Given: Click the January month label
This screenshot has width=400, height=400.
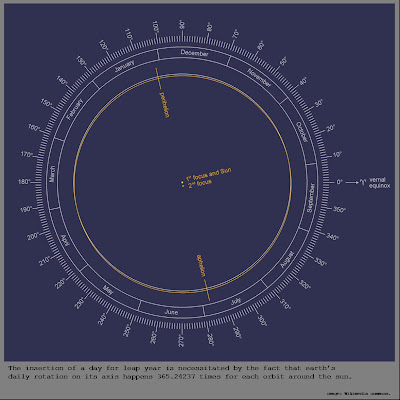Looking at the screenshot, I should pos(124,66).
